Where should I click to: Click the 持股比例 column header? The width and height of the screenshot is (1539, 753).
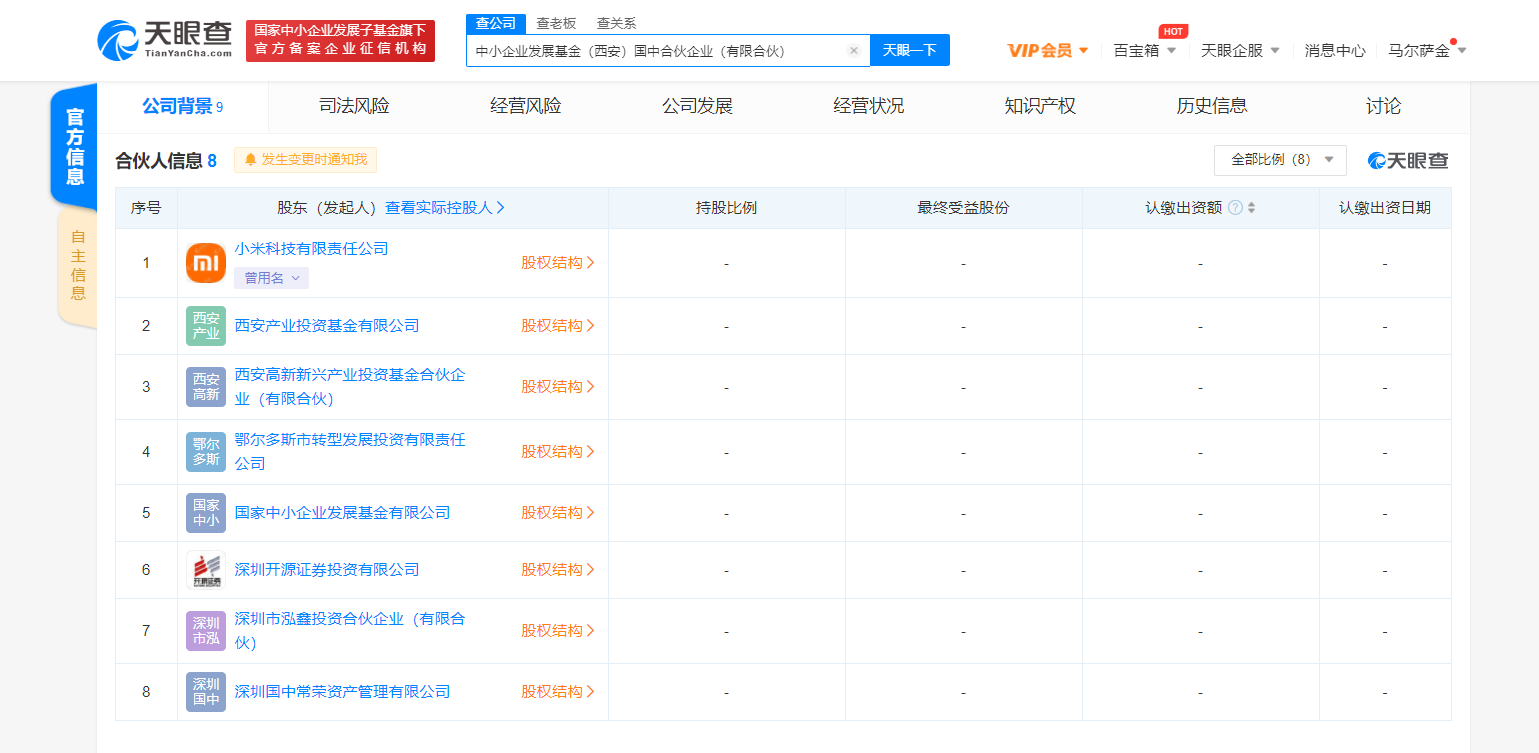tap(727, 208)
